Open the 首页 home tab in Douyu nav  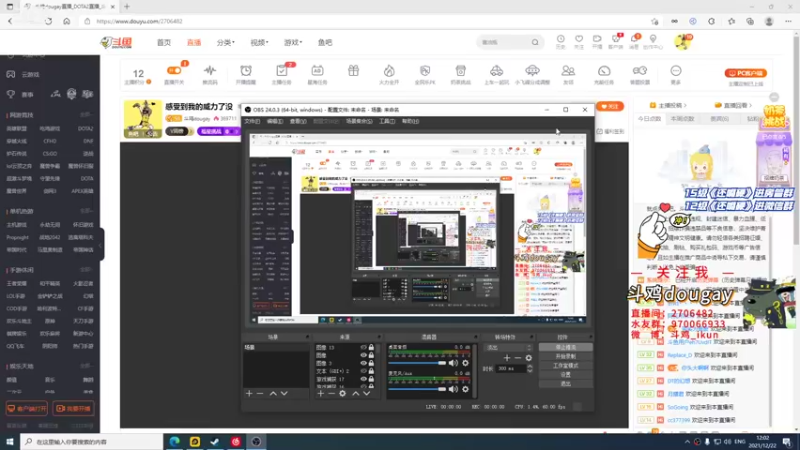(x=164, y=42)
